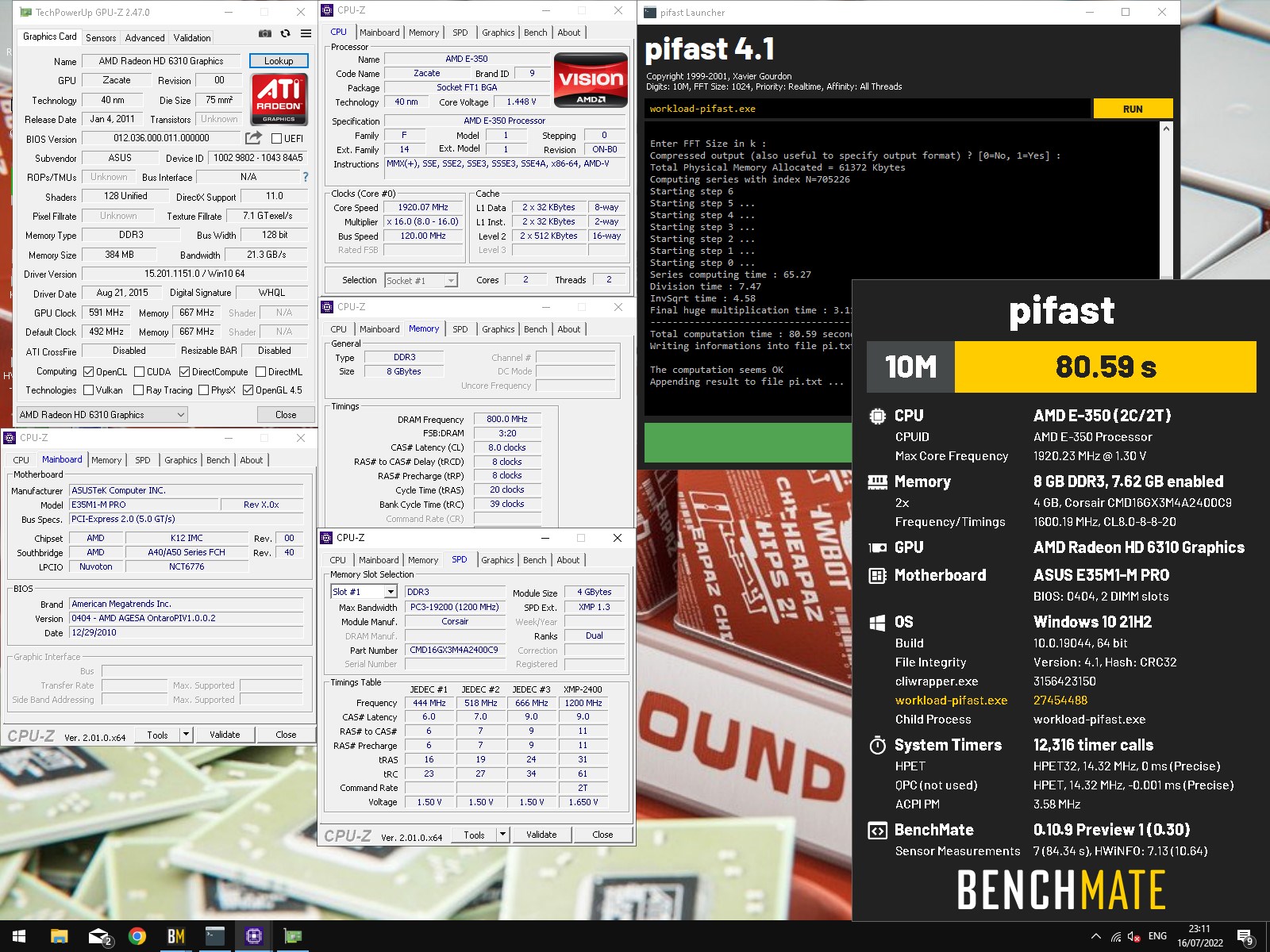Click the CPU chip icon in the BenchMate panel
This screenshot has height=952, width=1270.
tap(877, 416)
